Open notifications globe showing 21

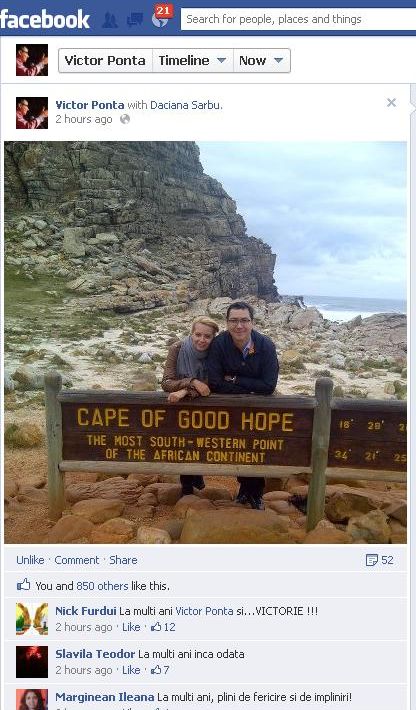161,17
